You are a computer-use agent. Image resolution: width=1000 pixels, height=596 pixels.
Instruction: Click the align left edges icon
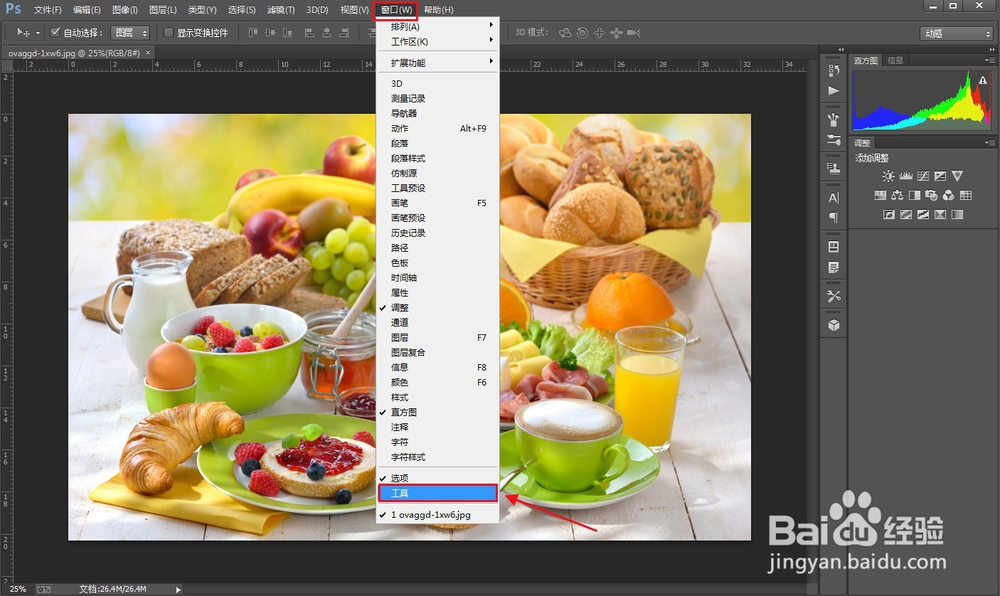[x=310, y=33]
